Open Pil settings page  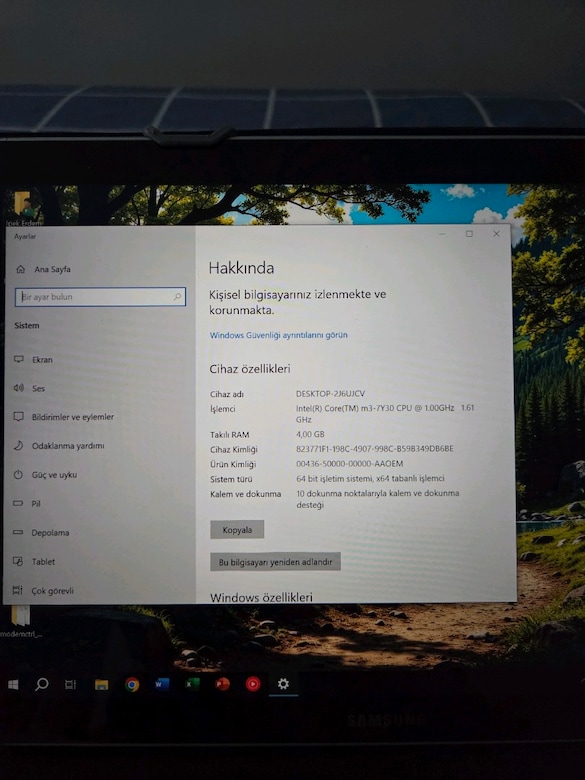pos(36,503)
